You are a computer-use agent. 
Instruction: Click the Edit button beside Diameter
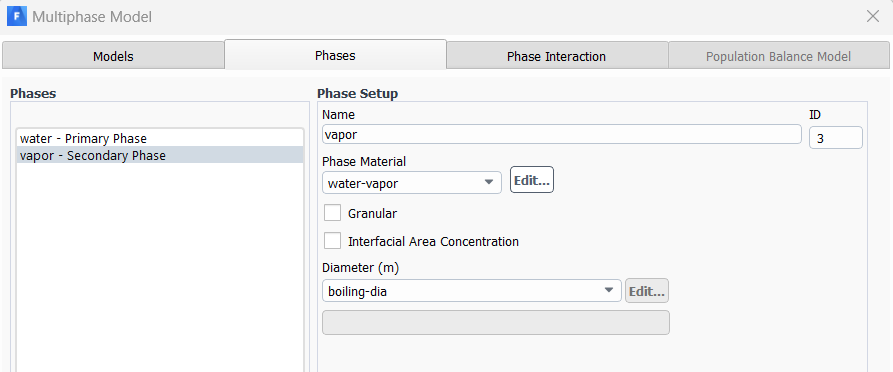point(646,291)
